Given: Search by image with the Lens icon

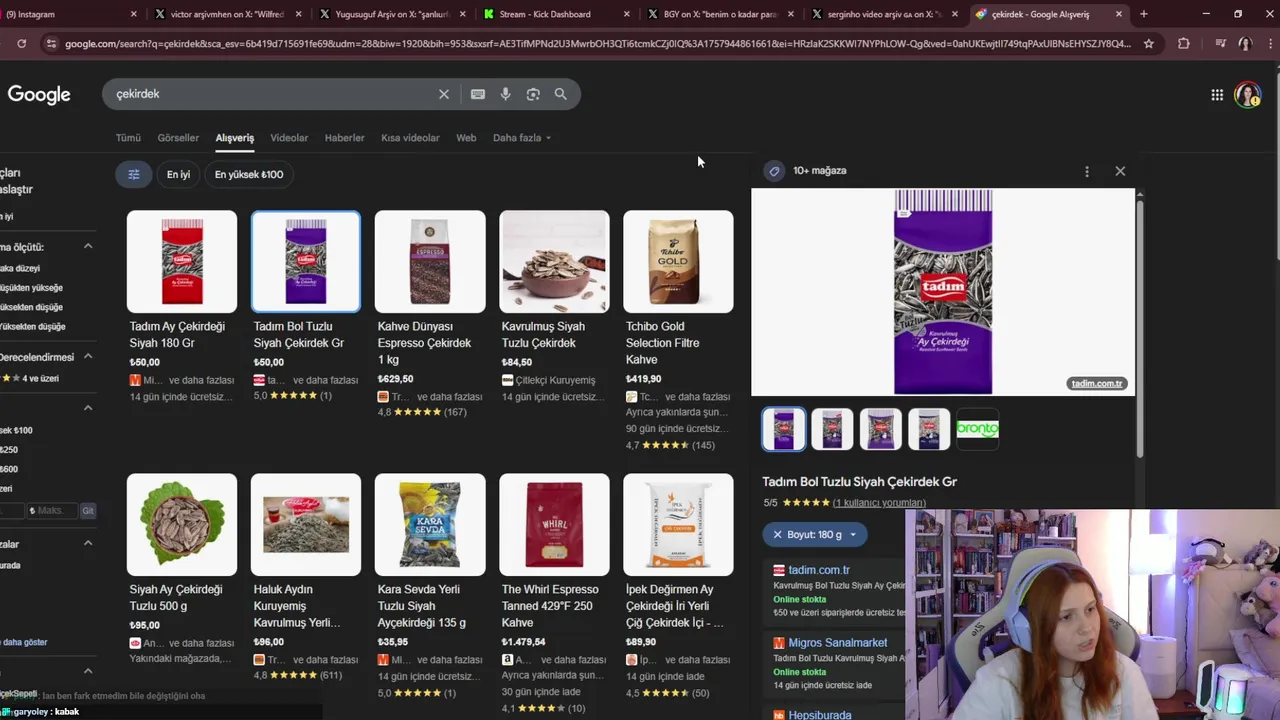Looking at the screenshot, I should pyautogui.click(x=533, y=94).
